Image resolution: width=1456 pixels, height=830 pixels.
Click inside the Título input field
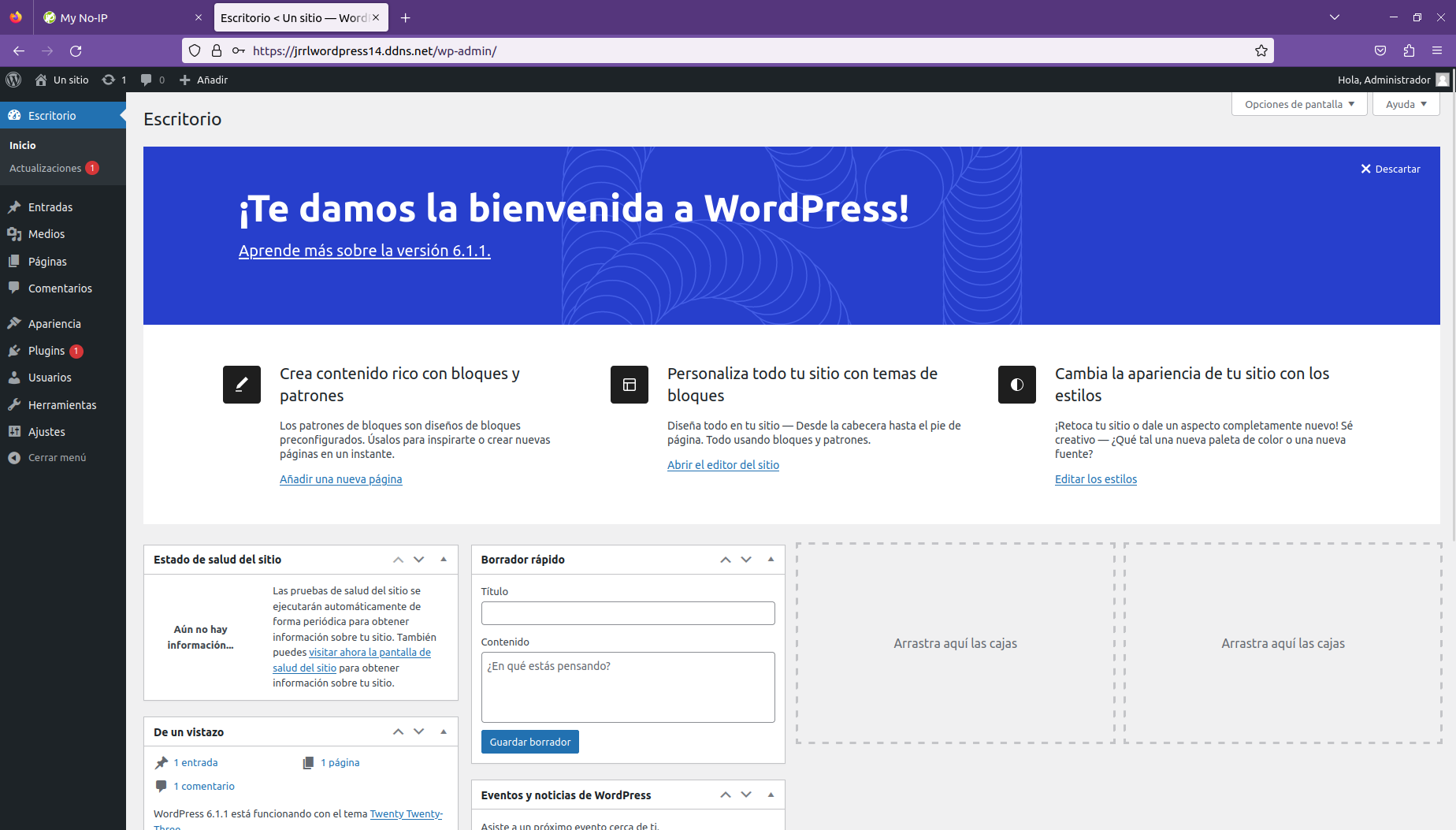627,612
